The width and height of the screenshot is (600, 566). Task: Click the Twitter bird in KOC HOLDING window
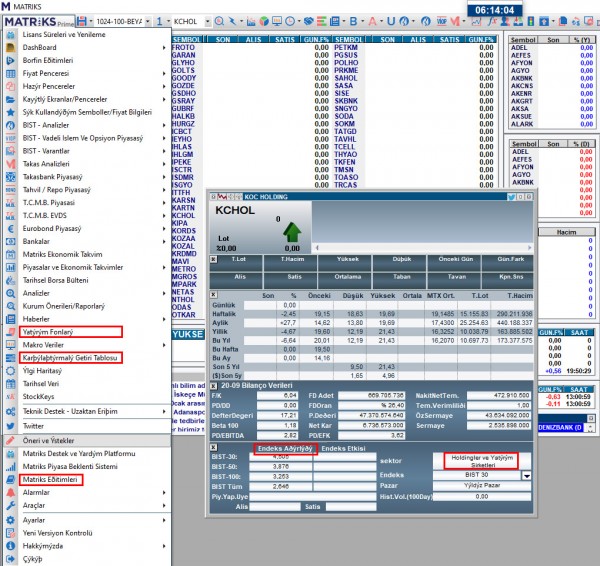pos(511,197)
